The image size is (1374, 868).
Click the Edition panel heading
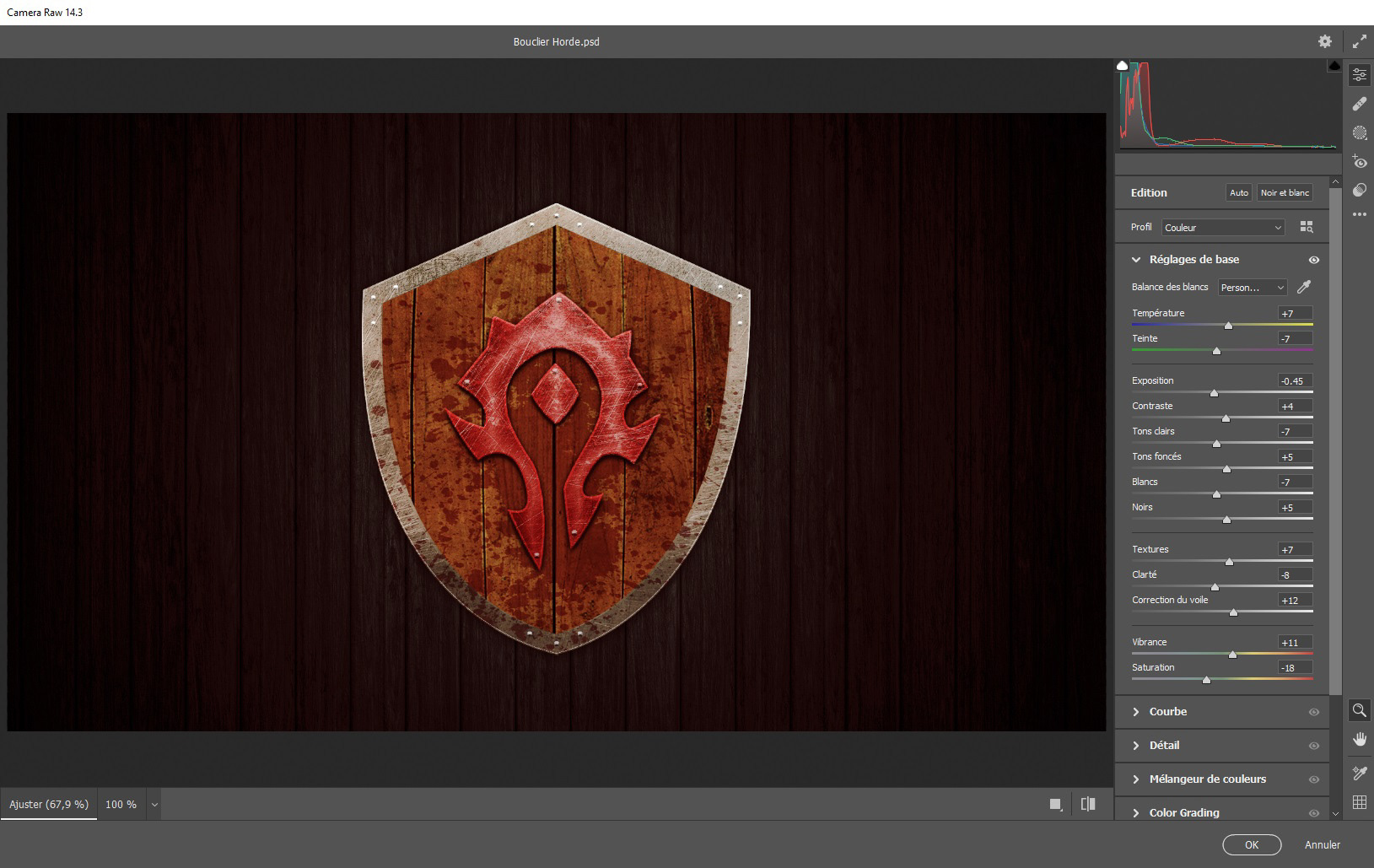pyautogui.click(x=1149, y=193)
